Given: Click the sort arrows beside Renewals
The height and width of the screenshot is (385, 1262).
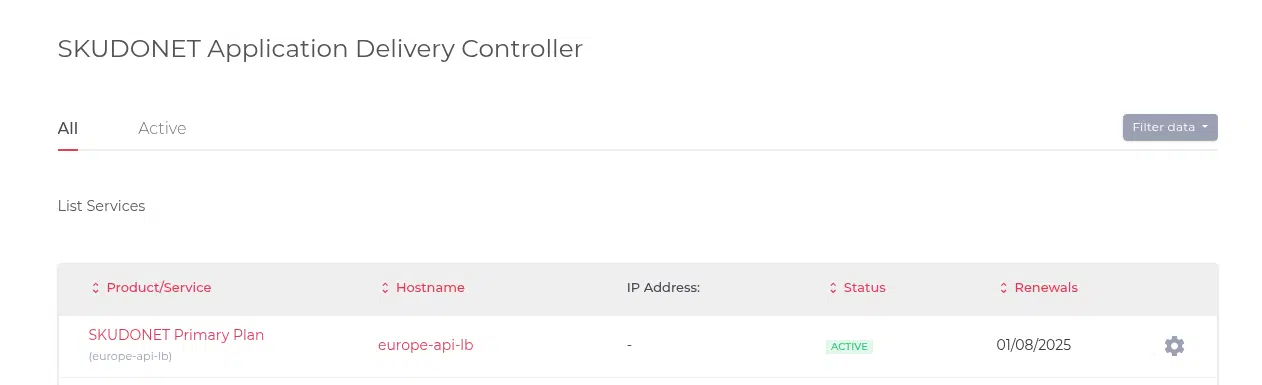Looking at the screenshot, I should coord(1003,288).
